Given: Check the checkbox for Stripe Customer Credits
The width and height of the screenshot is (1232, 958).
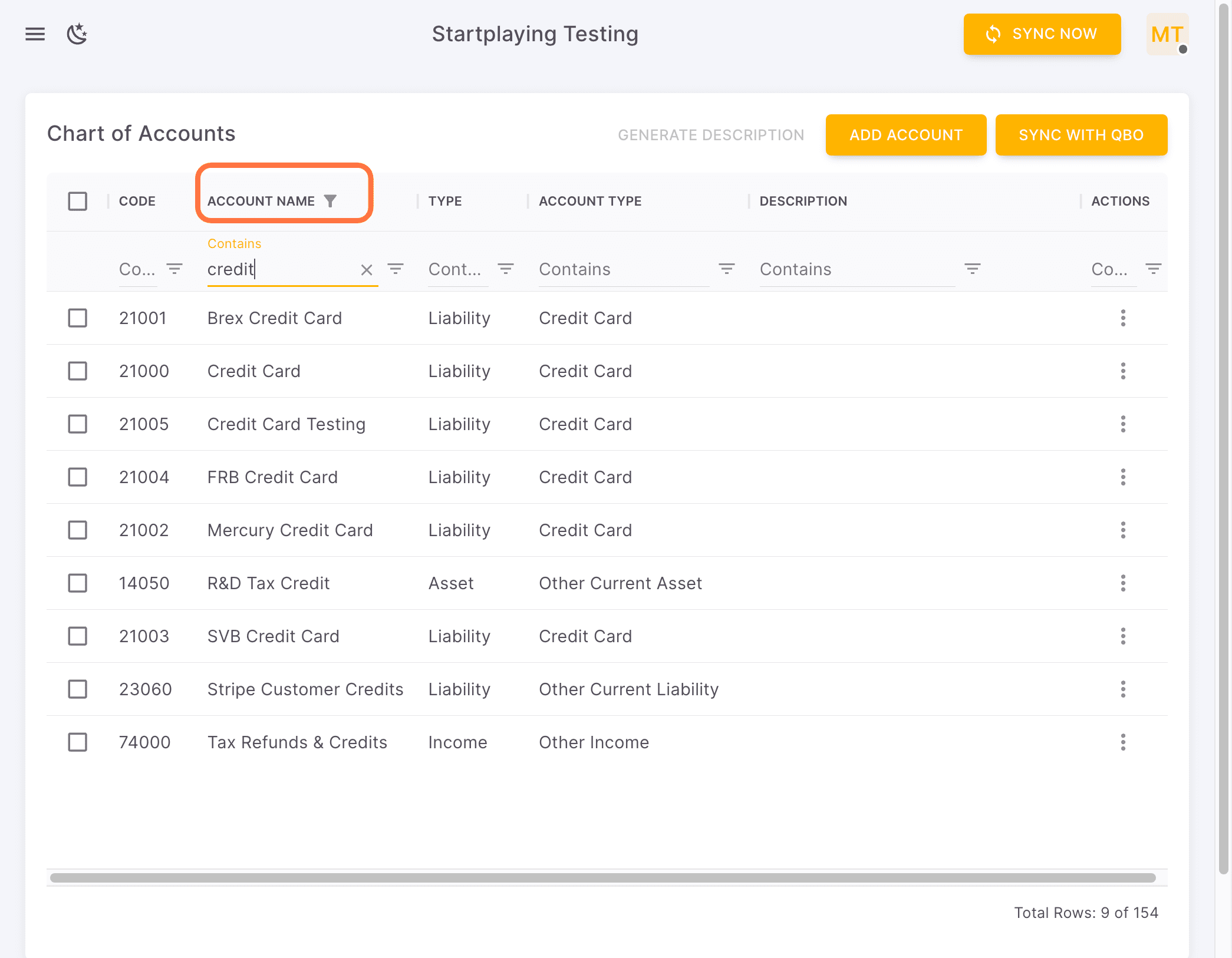Looking at the screenshot, I should [x=77, y=689].
